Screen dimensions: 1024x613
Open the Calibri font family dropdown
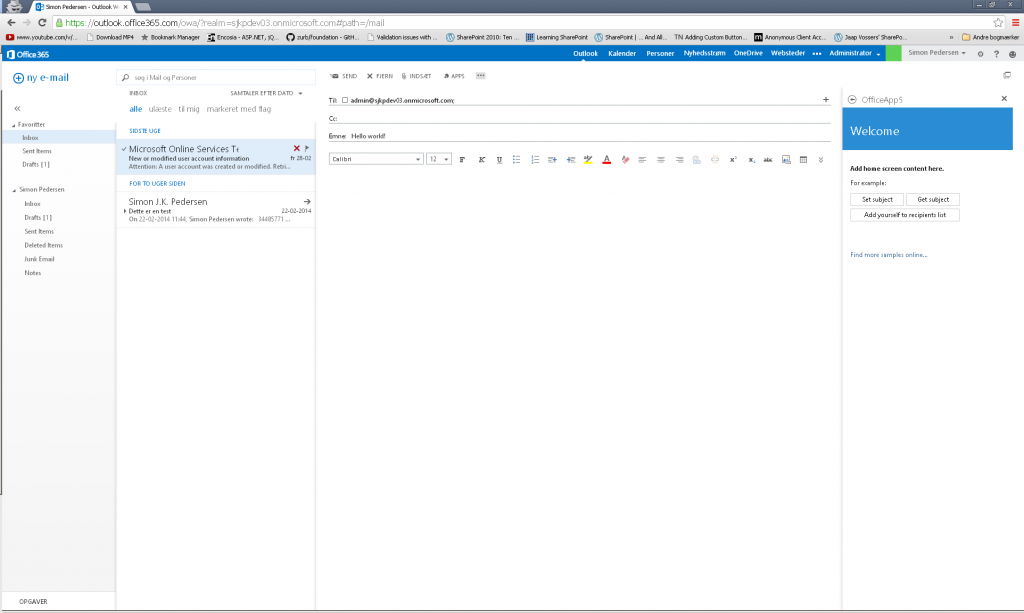(x=375, y=158)
